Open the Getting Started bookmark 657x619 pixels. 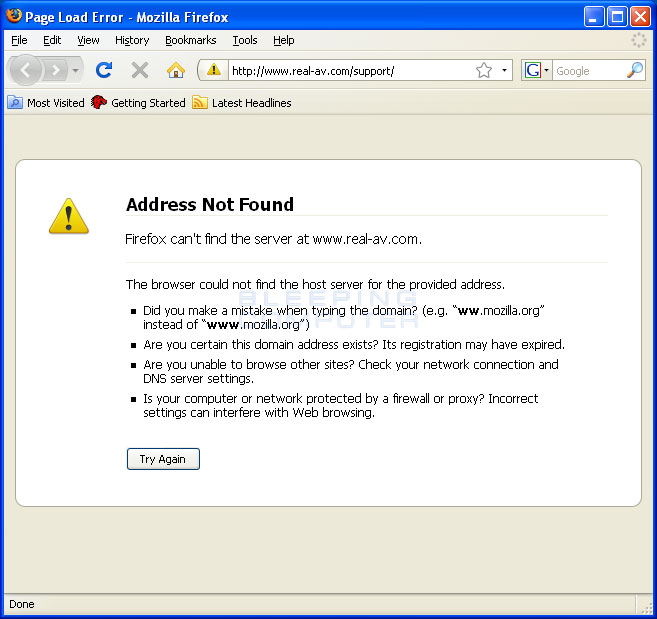(138, 103)
